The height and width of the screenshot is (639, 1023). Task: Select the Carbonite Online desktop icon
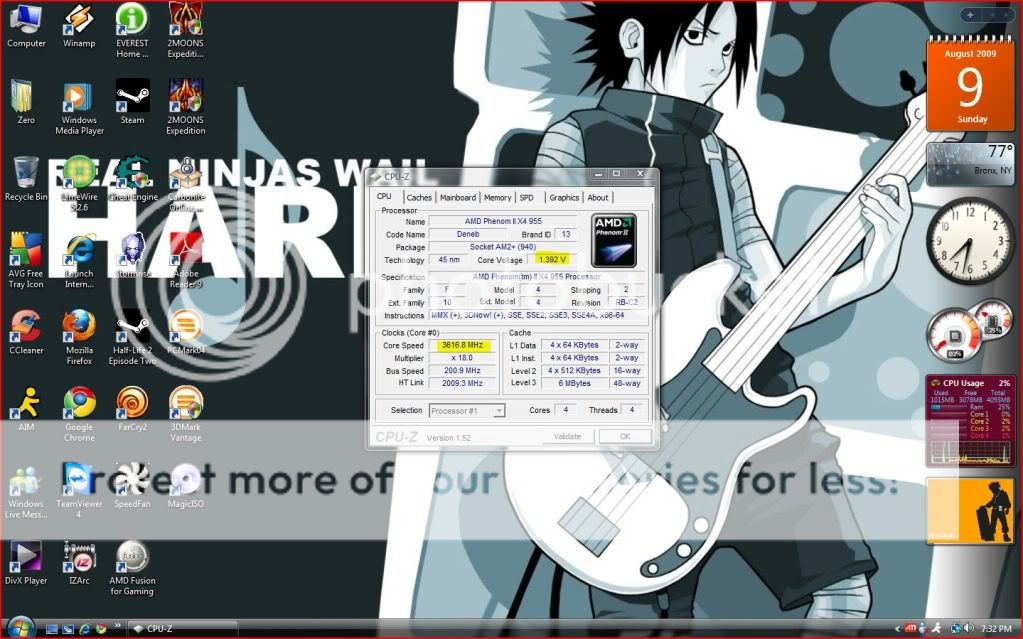pos(186,184)
